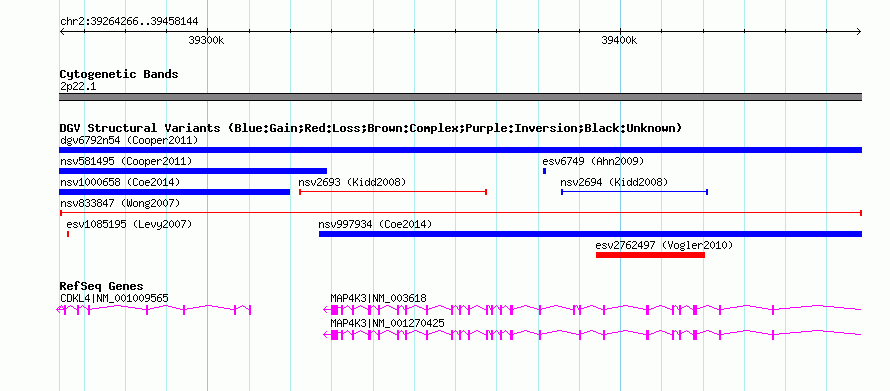Select the nsv1000658 blue gain bar
This screenshot has width=890, height=391.
[174, 192]
